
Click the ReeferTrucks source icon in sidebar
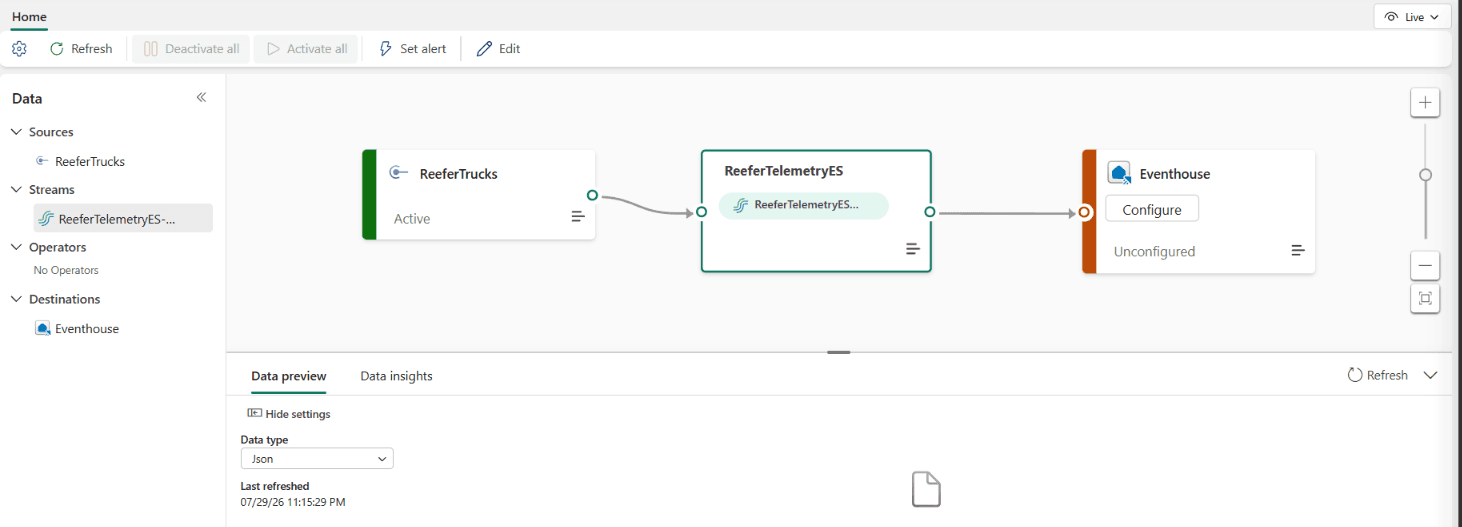click(42, 161)
